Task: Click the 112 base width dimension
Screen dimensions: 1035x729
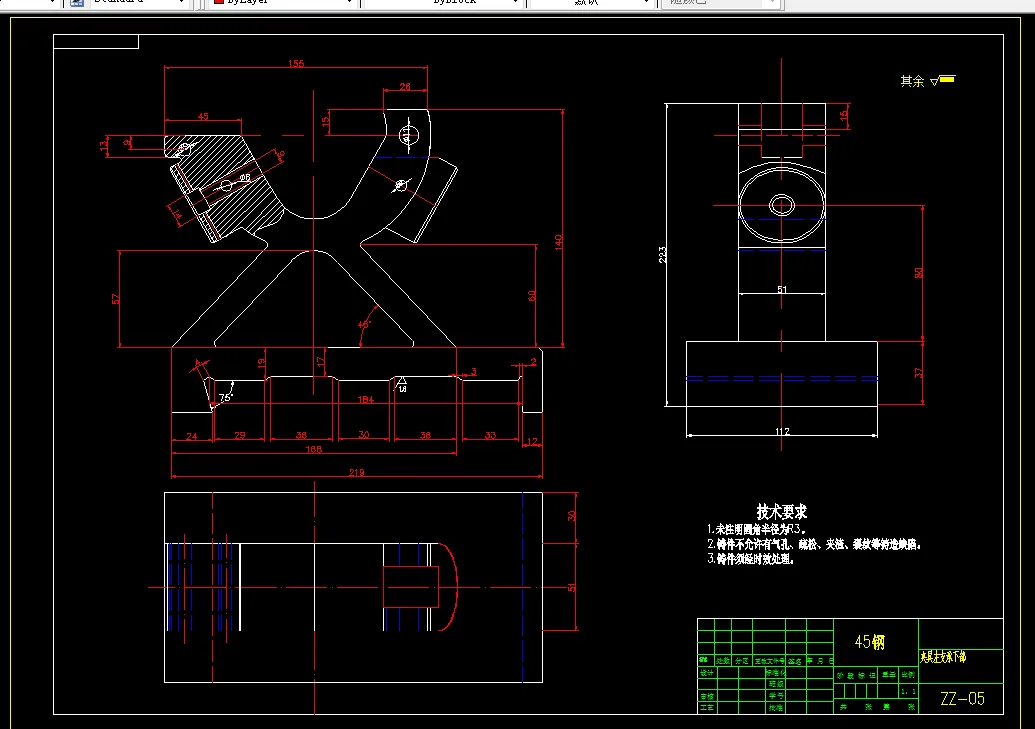Action: point(782,431)
